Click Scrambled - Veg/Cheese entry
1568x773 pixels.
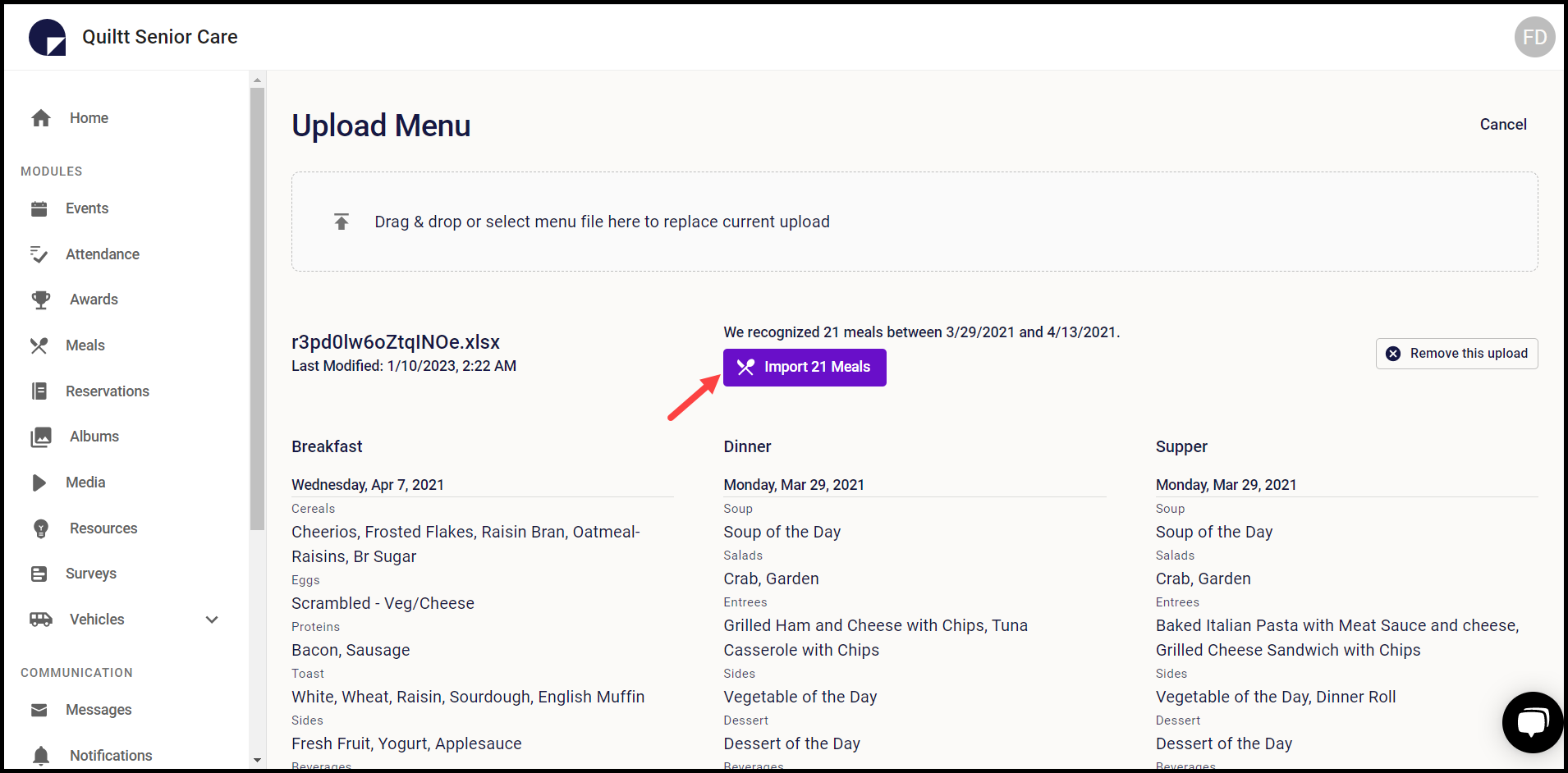pyautogui.click(x=383, y=603)
